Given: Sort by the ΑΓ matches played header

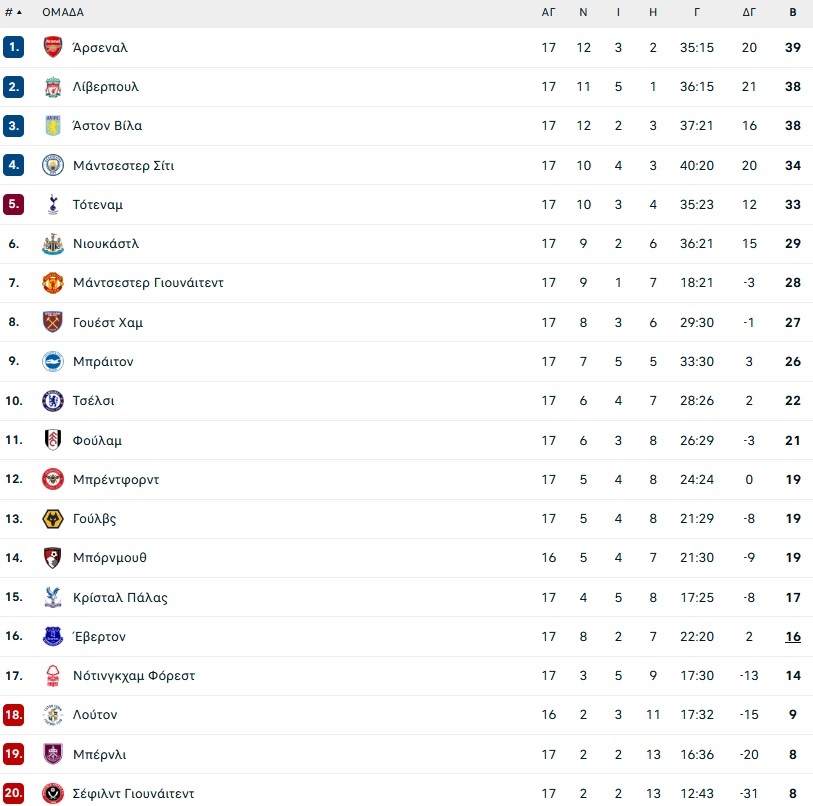Looking at the screenshot, I should pyautogui.click(x=549, y=12).
